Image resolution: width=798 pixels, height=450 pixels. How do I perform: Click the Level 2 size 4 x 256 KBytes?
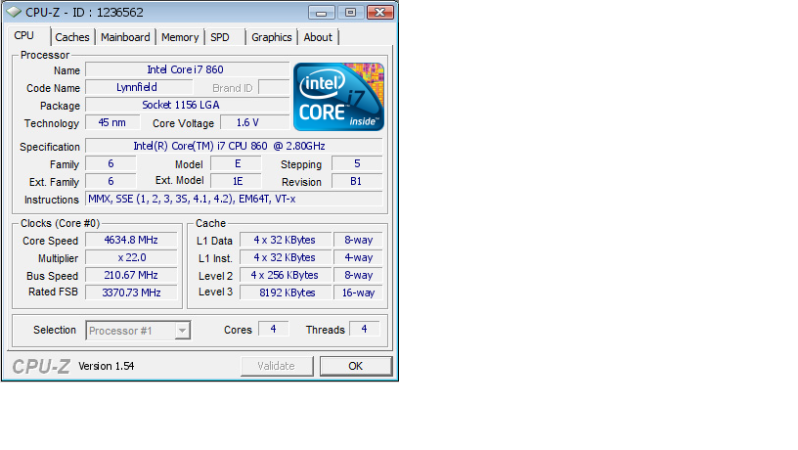click(x=286, y=275)
